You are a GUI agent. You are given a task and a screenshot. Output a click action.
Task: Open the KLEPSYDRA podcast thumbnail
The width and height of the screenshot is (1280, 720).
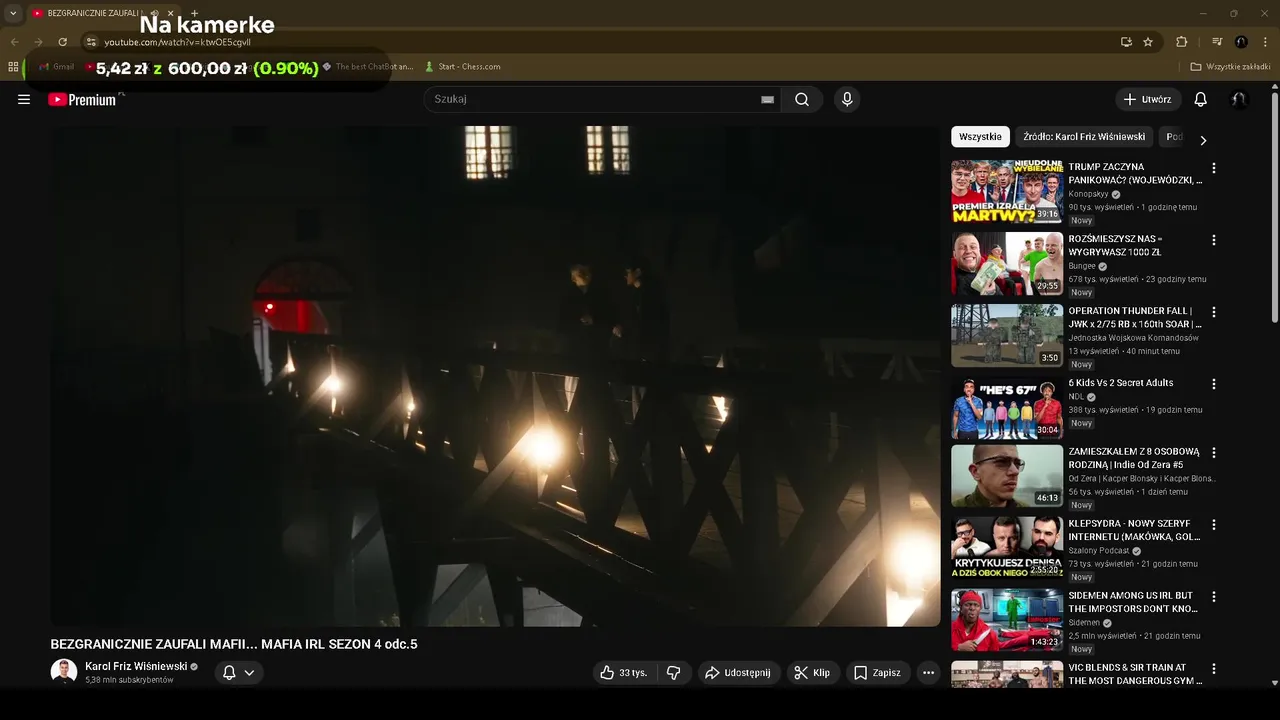click(1007, 548)
